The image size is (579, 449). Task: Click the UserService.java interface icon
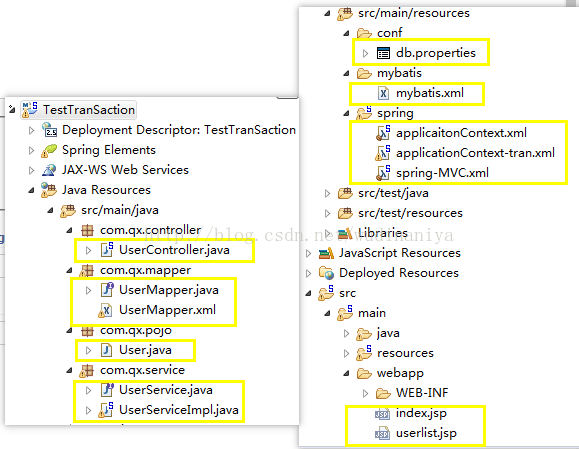tap(106, 390)
